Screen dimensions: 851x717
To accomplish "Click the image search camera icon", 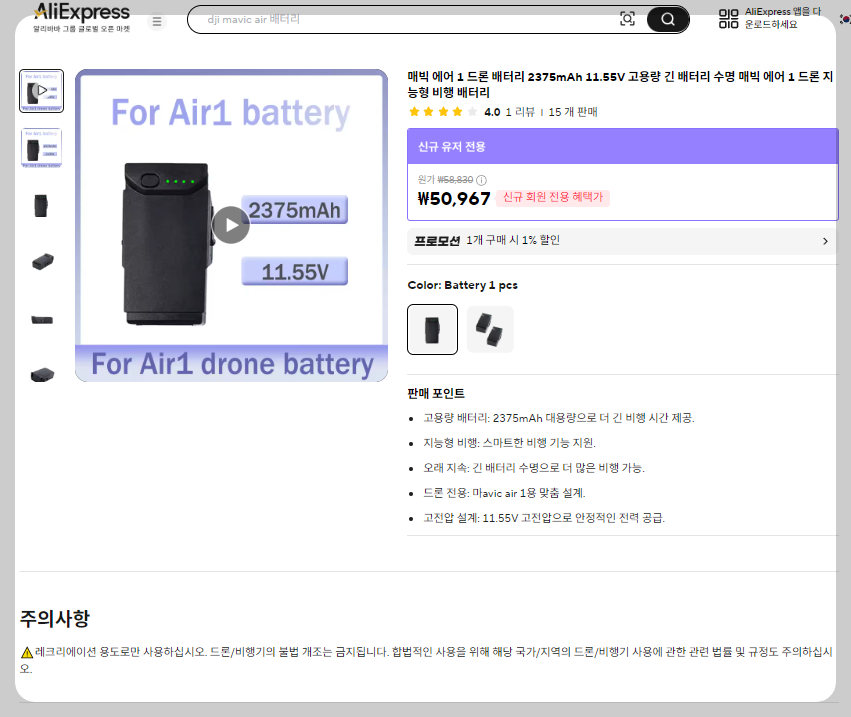I will click(627, 19).
